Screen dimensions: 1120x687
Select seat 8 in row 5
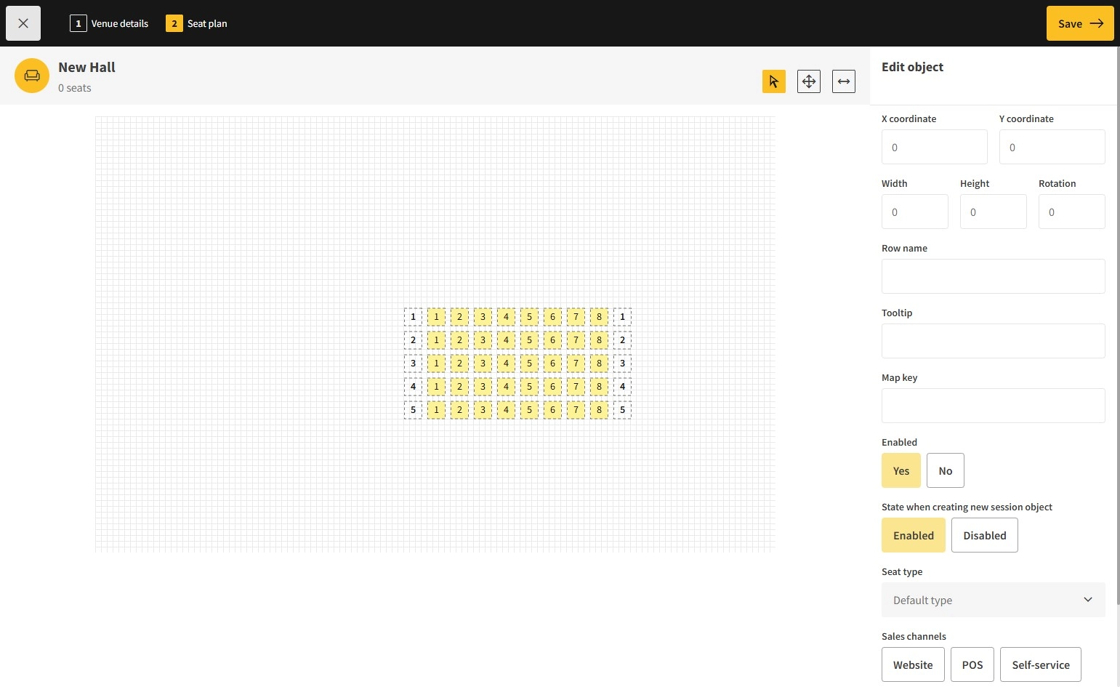click(599, 410)
